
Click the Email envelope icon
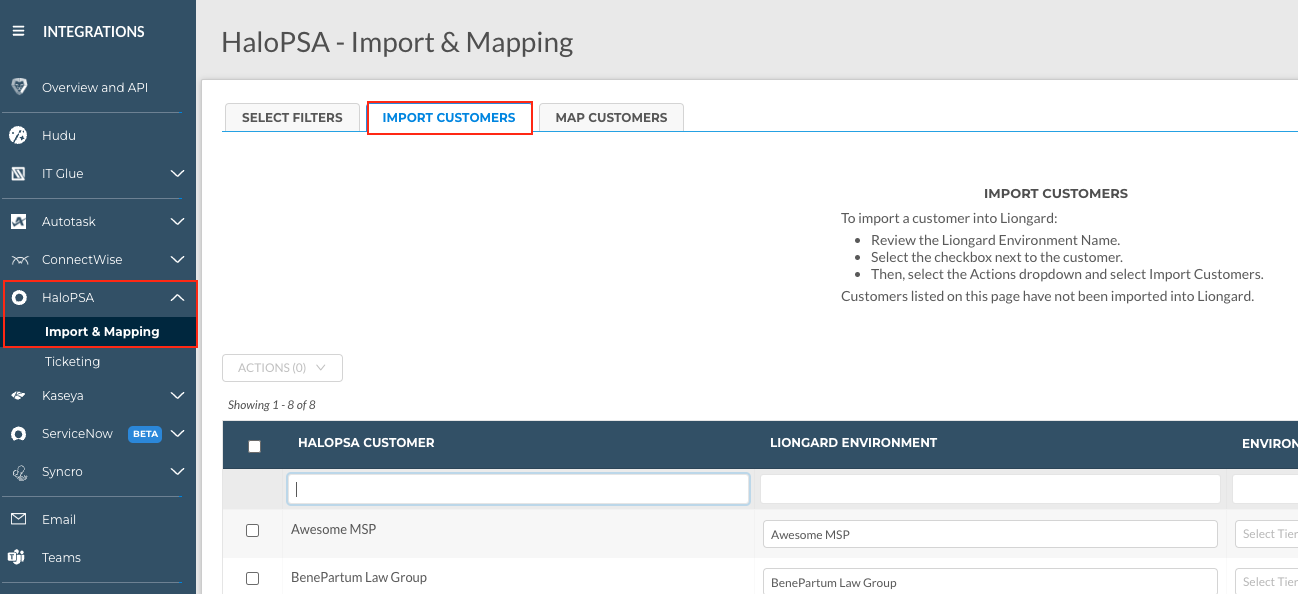(18, 519)
